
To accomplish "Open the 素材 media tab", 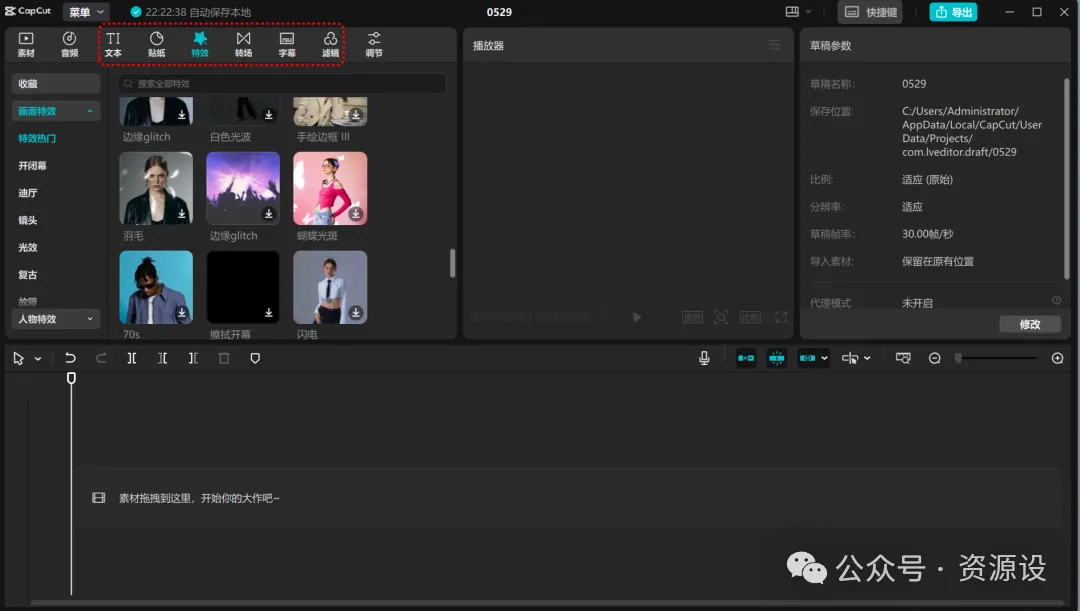I will pos(25,45).
